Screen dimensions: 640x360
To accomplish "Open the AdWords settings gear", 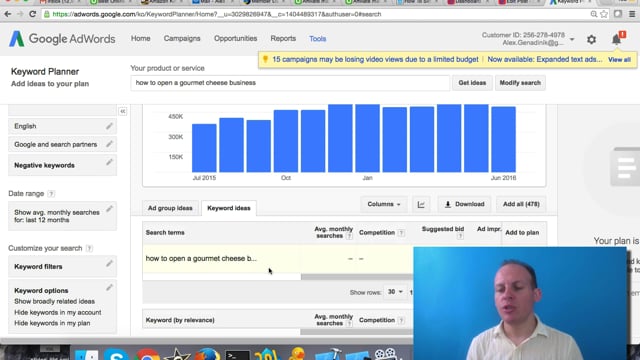I will 591,39.
